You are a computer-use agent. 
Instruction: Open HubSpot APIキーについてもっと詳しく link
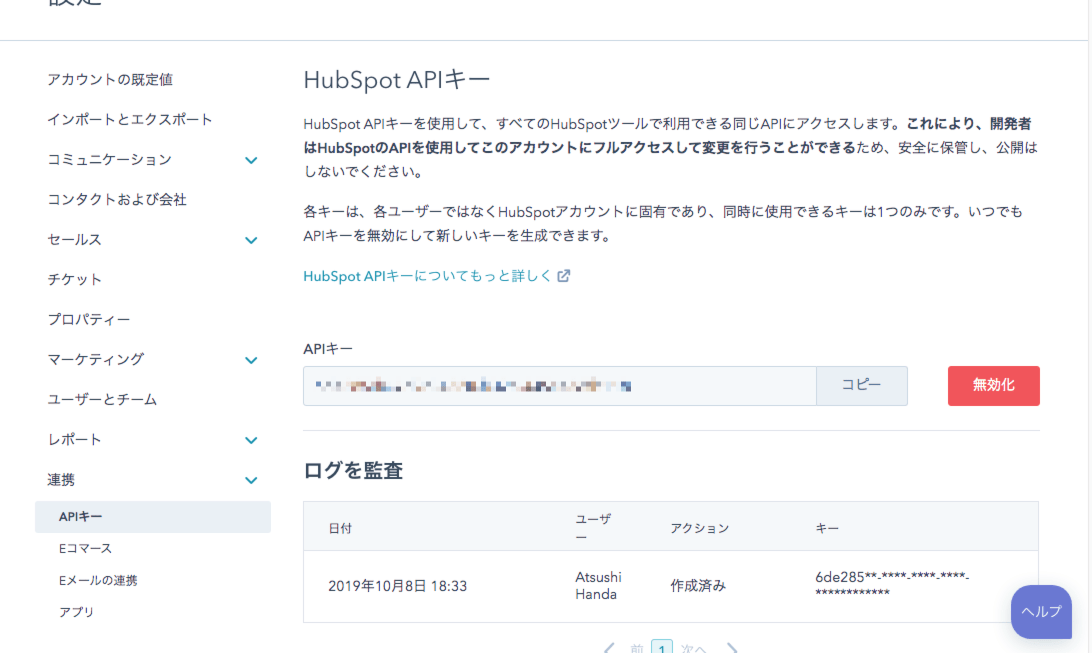pos(428,276)
